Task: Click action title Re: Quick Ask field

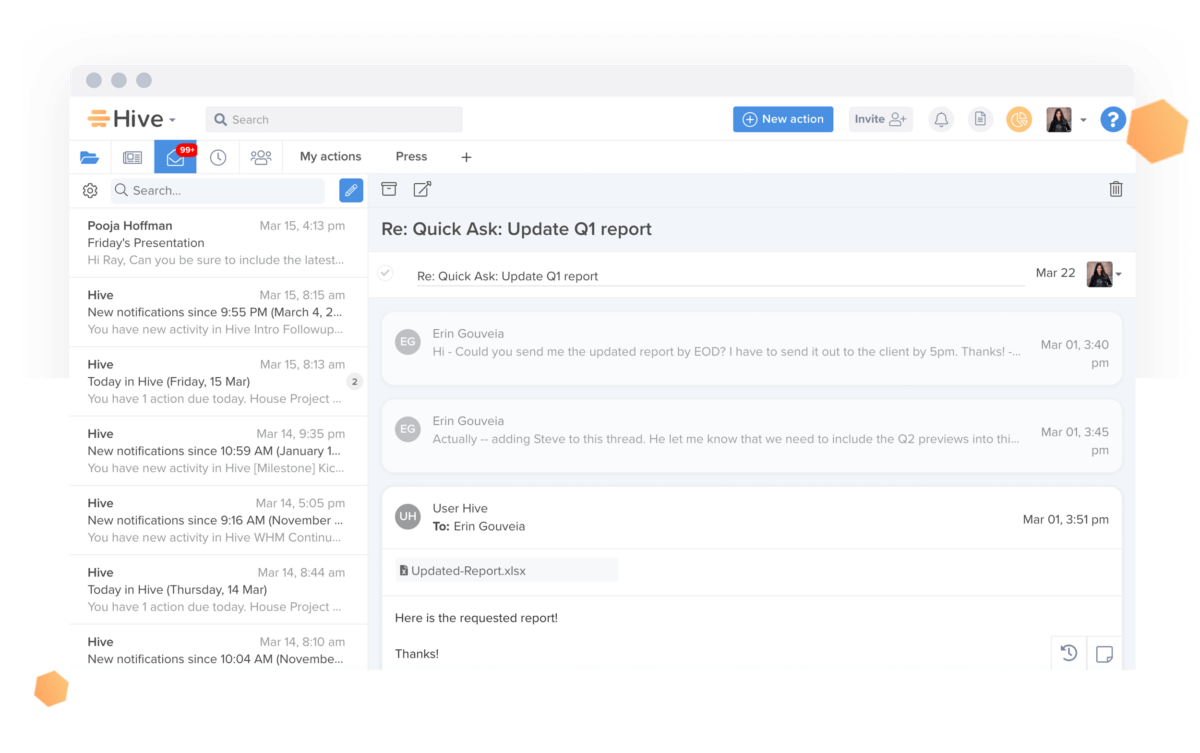Action: pyautogui.click(x=721, y=276)
